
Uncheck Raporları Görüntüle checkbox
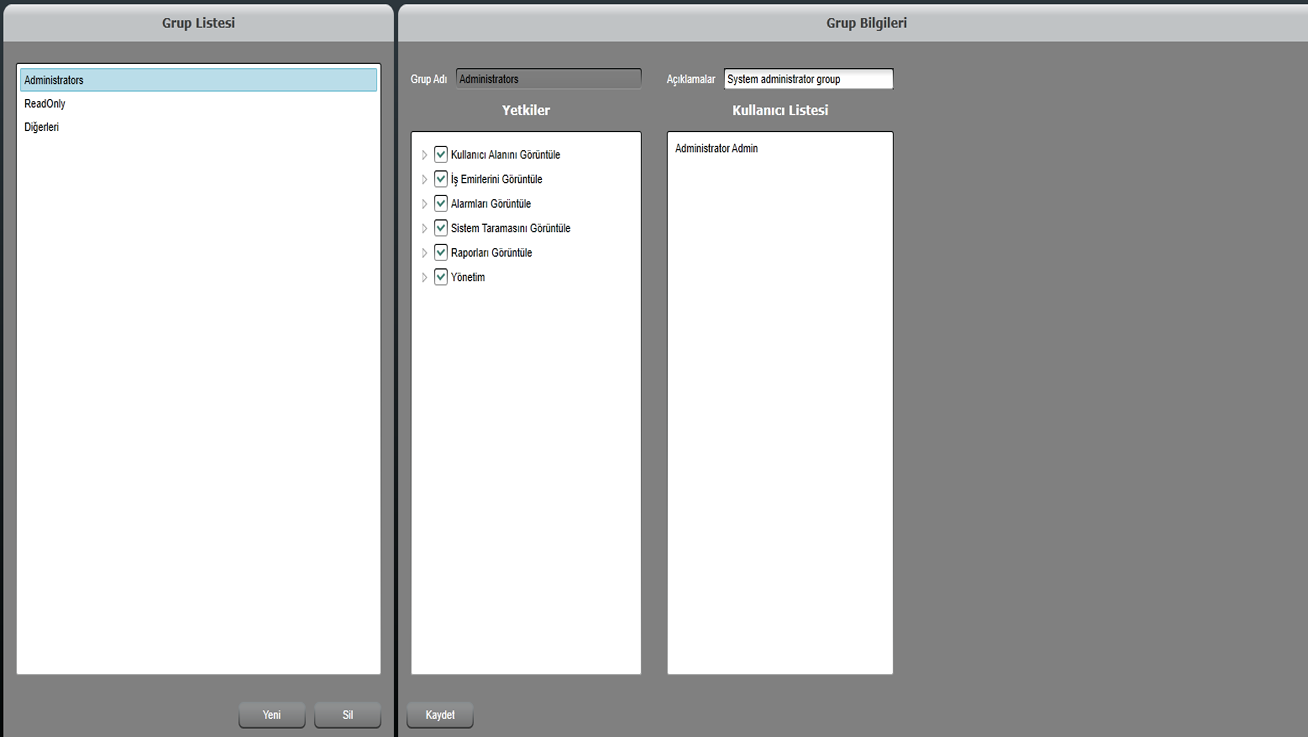pyautogui.click(x=441, y=253)
